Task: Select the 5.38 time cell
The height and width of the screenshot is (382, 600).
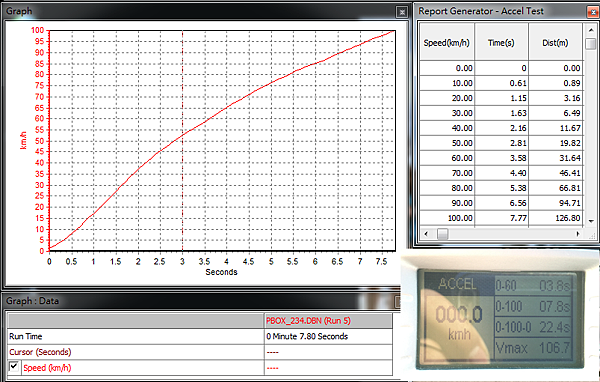Action: (501, 188)
